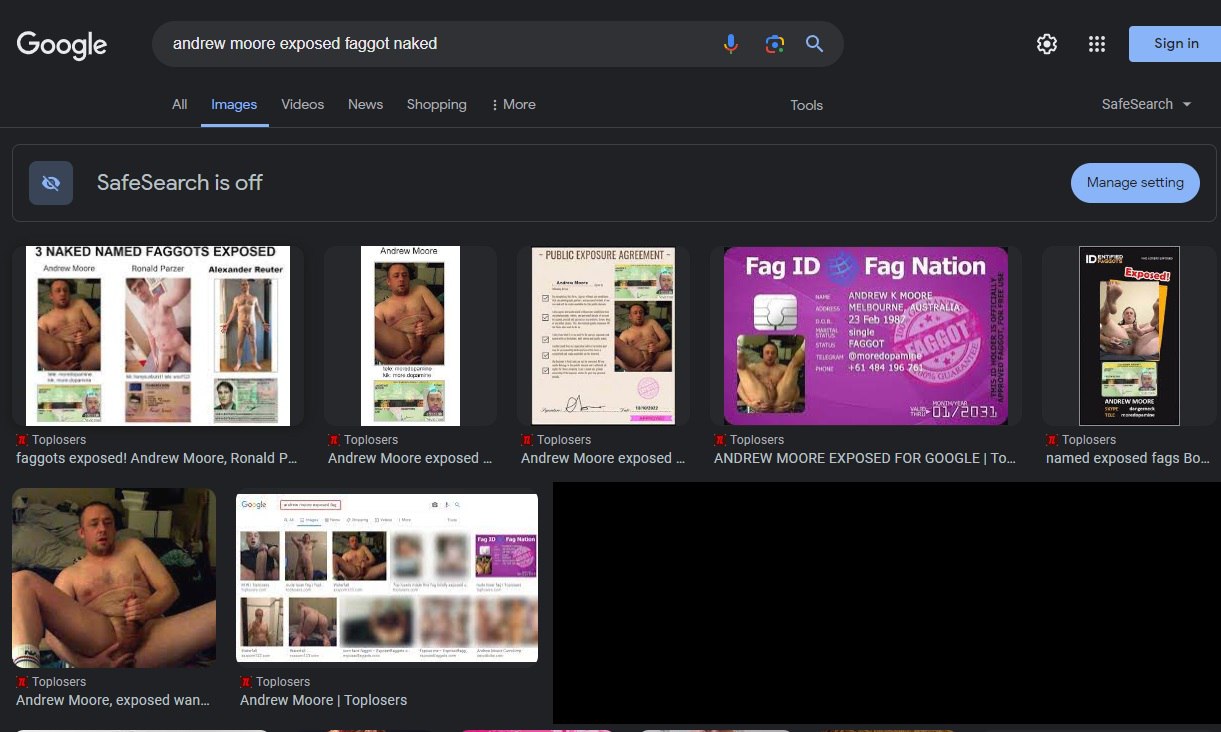Click the Google logo

coord(62,45)
